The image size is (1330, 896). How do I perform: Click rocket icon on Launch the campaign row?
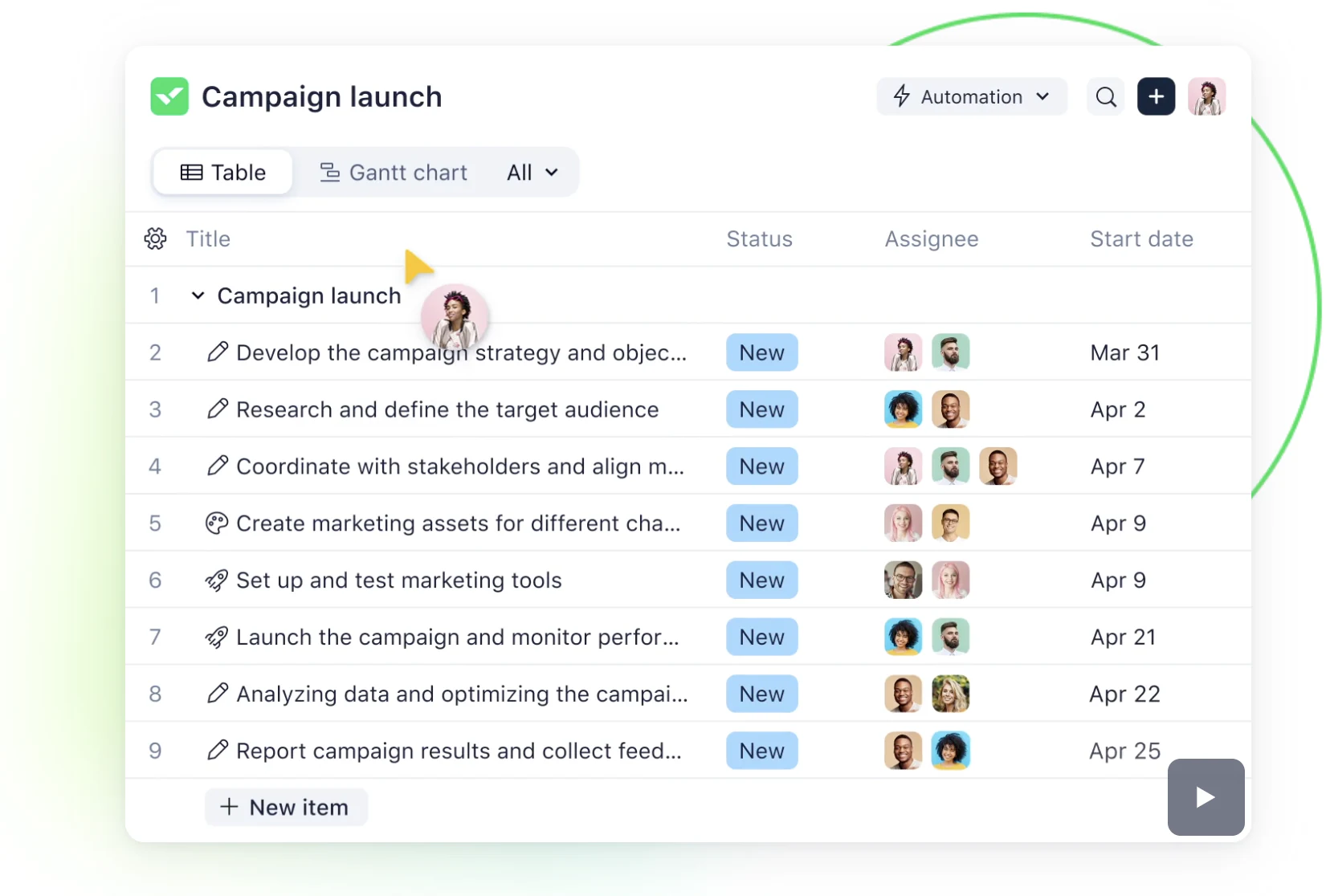217,637
